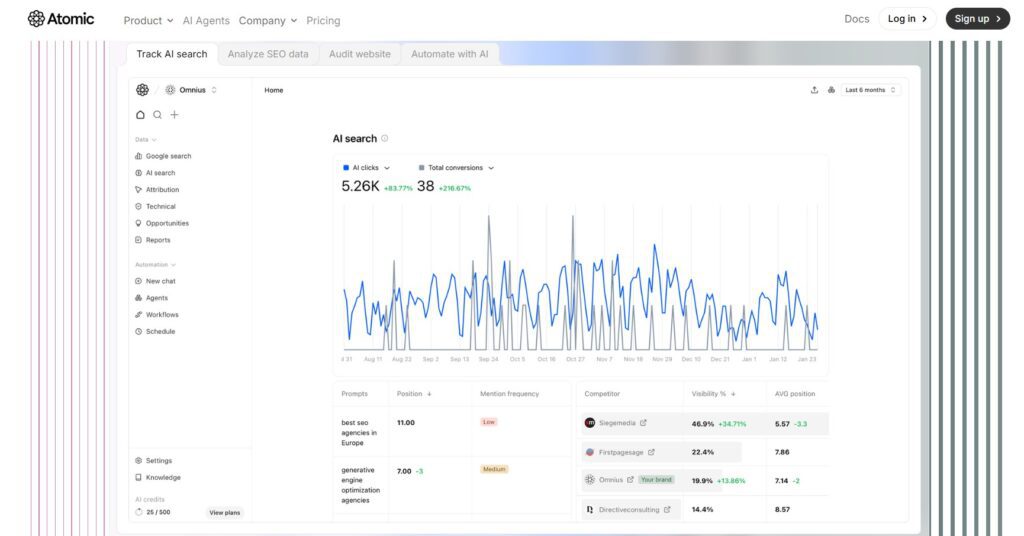Collapse the Data sidebar section
This screenshot has height=536, width=1024.
pyautogui.click(x=146, y=140)
